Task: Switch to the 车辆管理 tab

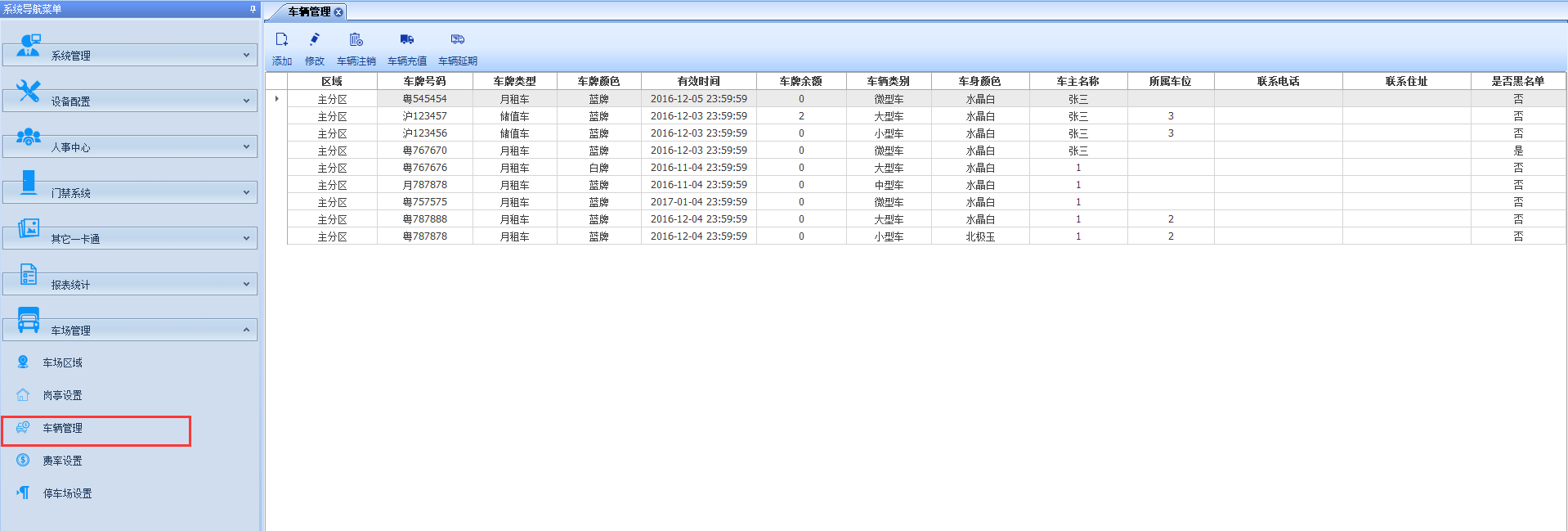Action: 309,11
